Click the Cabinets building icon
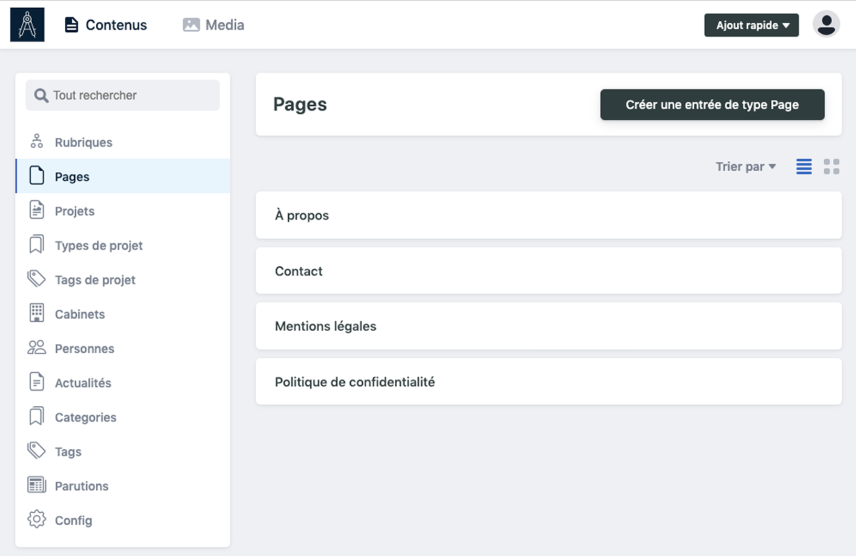856x556 pixels. coord(37,313)
